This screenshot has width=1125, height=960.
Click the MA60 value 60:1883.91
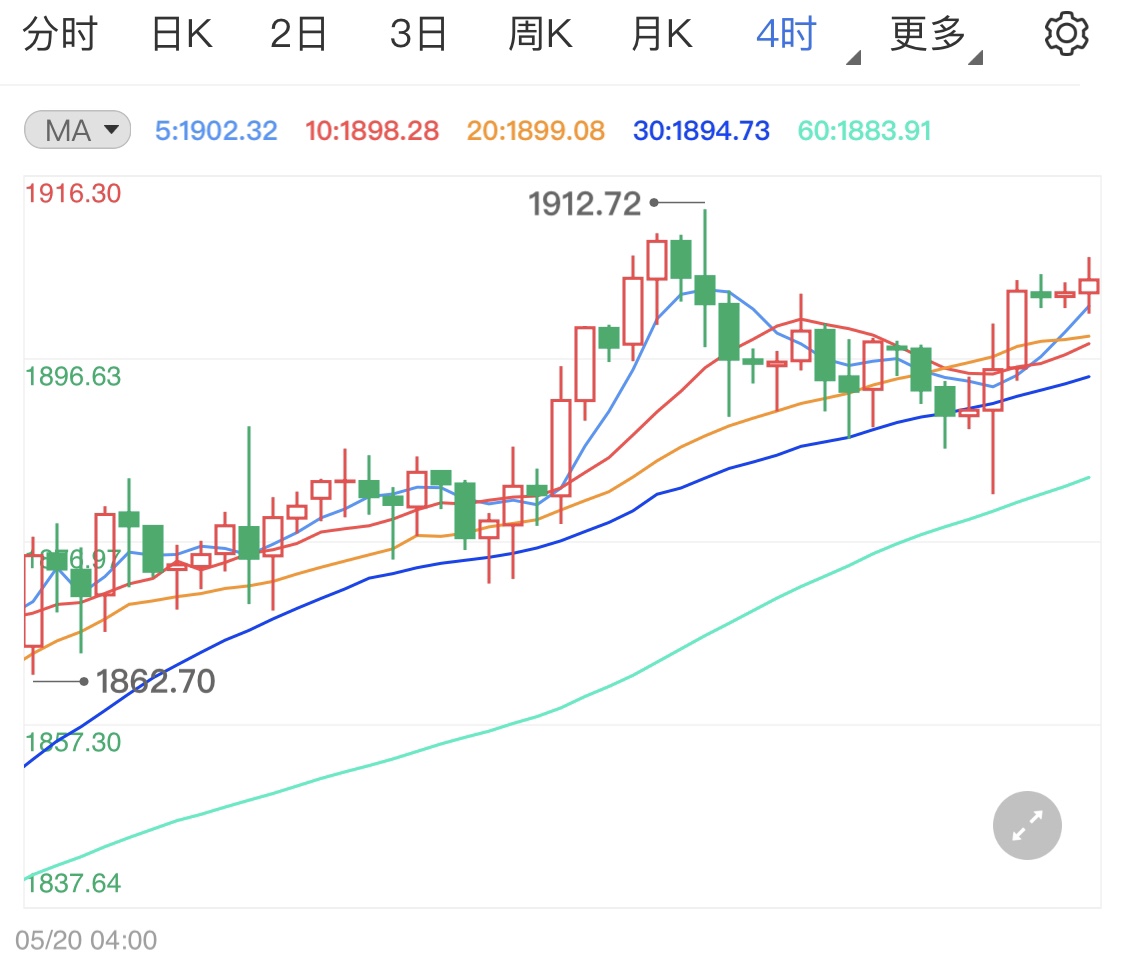click(864, 131)
